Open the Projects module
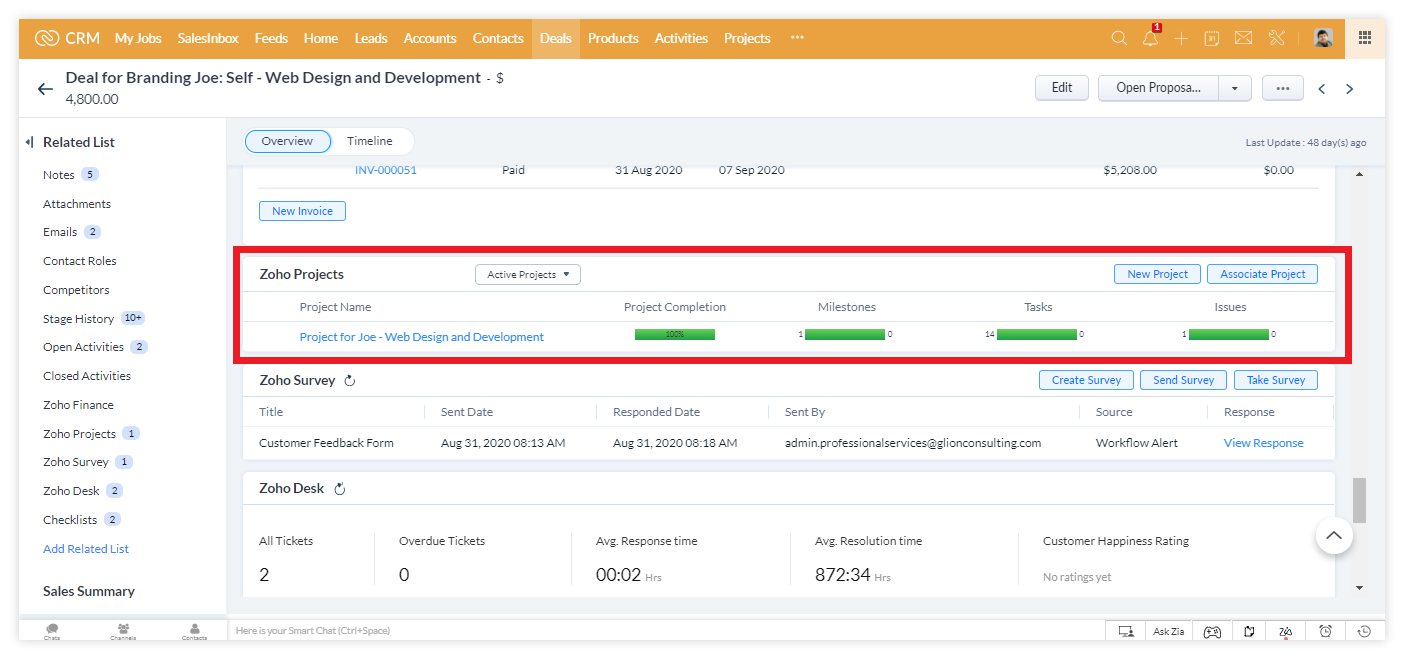Screen dimensions: 1404x659 click(747, 38)
